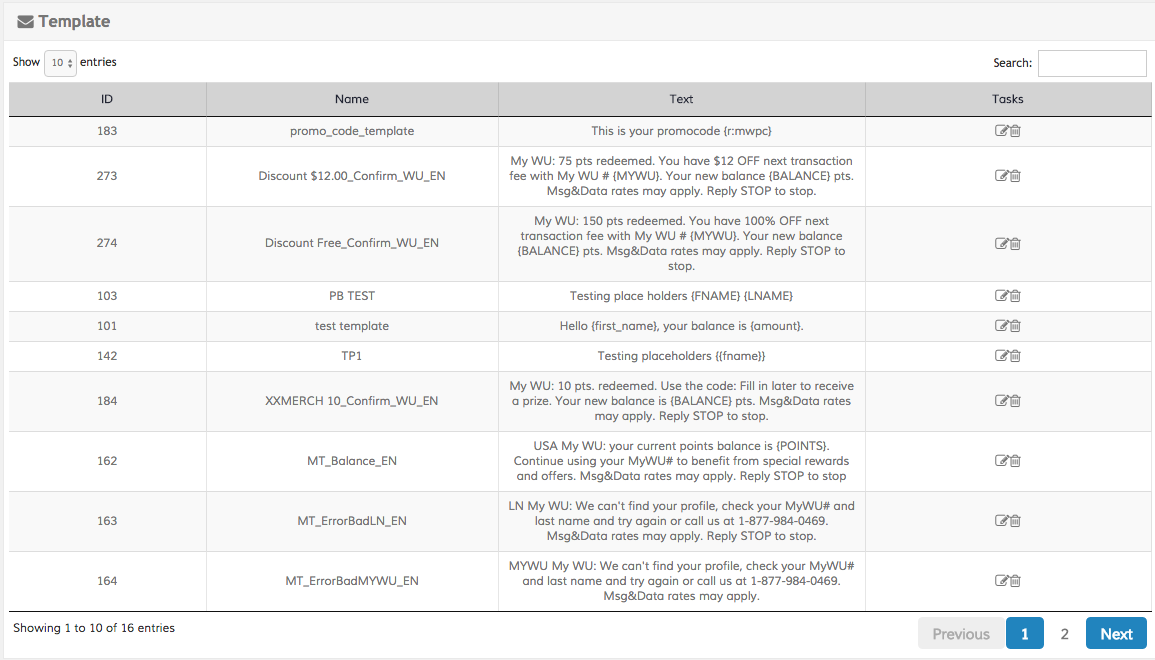Delete the promo_code_template template
This screenshot has width=1155, height=660.
[1015, 131]
